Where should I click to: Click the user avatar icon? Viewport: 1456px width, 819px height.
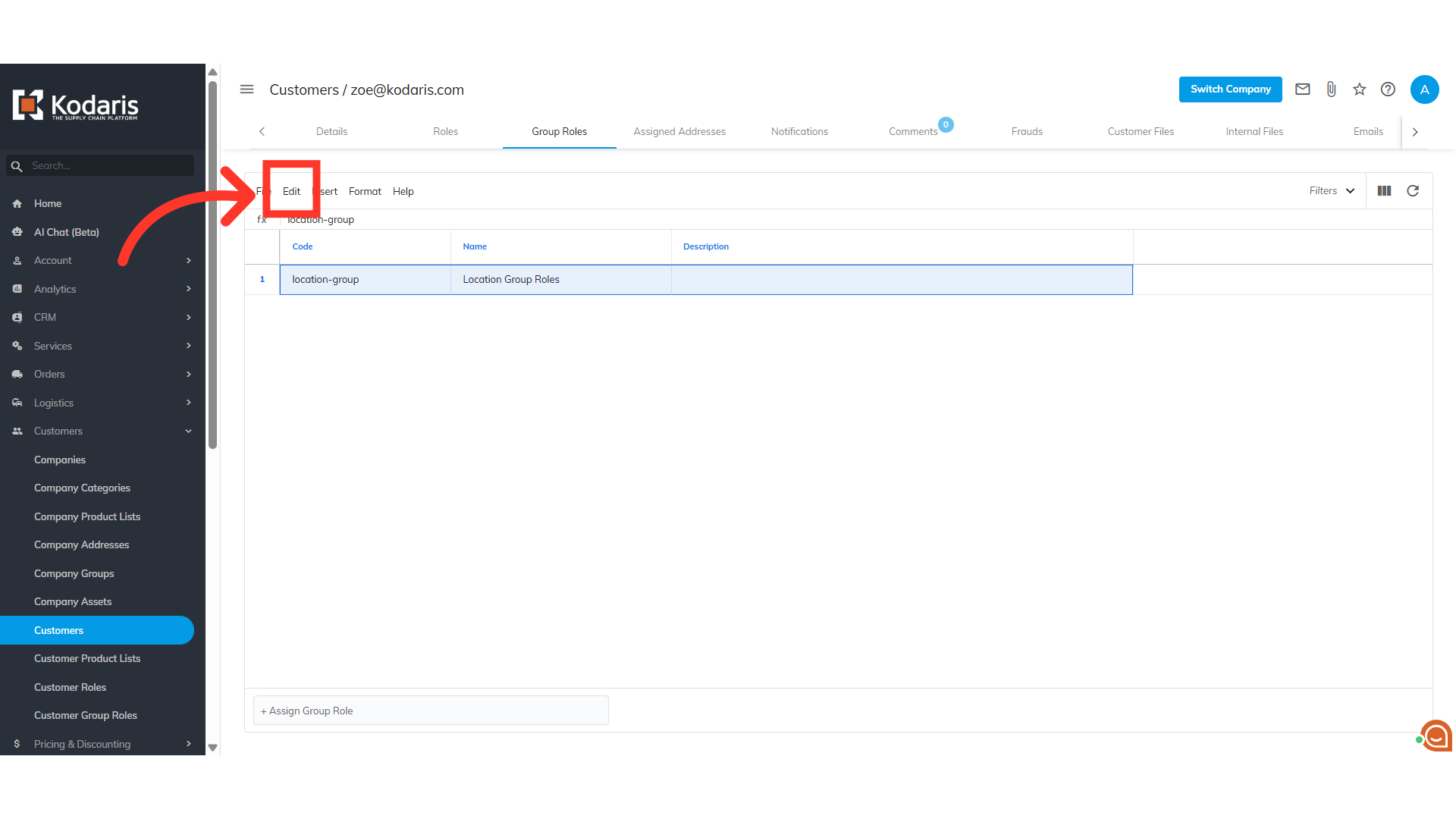click(1424, 89)
